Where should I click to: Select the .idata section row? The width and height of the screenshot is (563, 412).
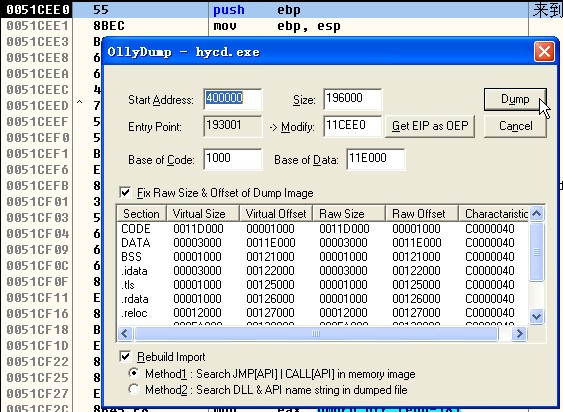pos(322,270)
